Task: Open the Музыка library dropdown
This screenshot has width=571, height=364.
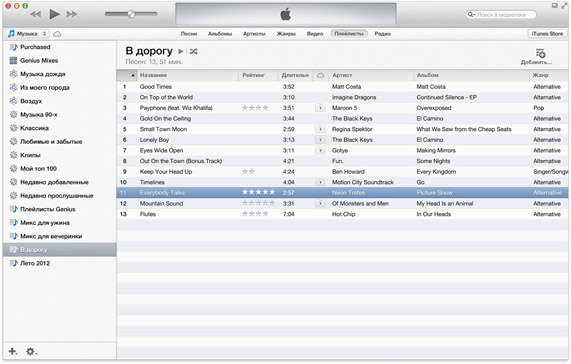Action: click(28, 34)
